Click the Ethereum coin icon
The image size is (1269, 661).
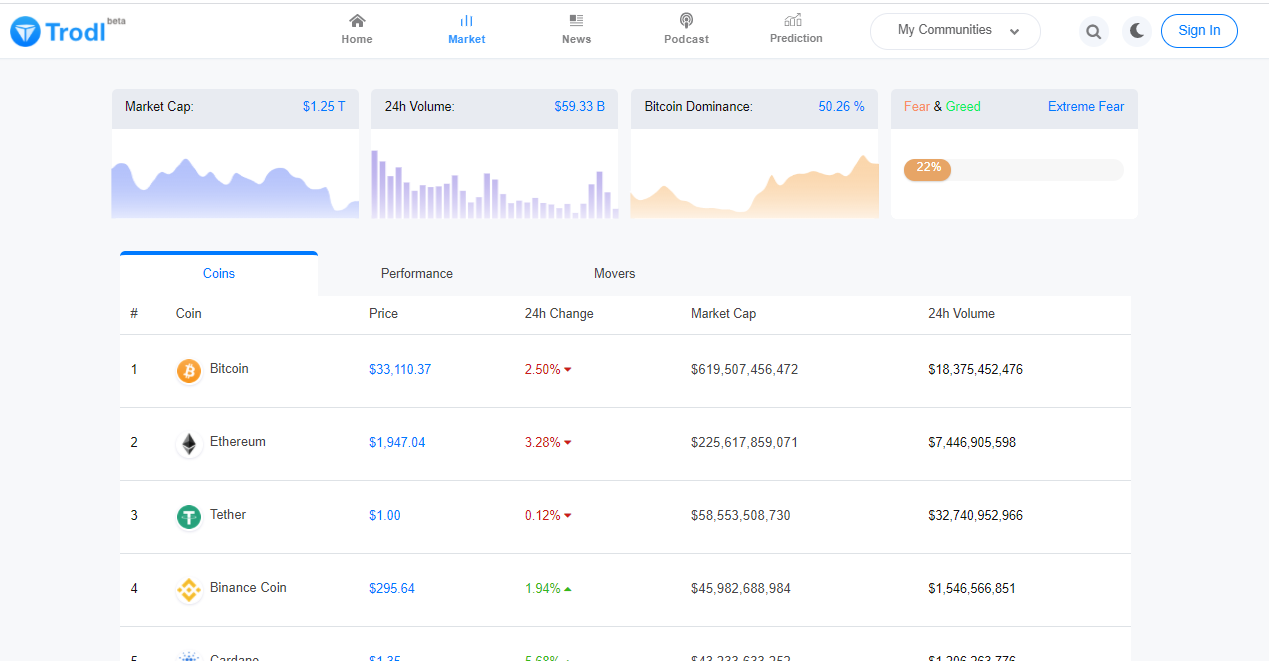(x=189, y=444)
